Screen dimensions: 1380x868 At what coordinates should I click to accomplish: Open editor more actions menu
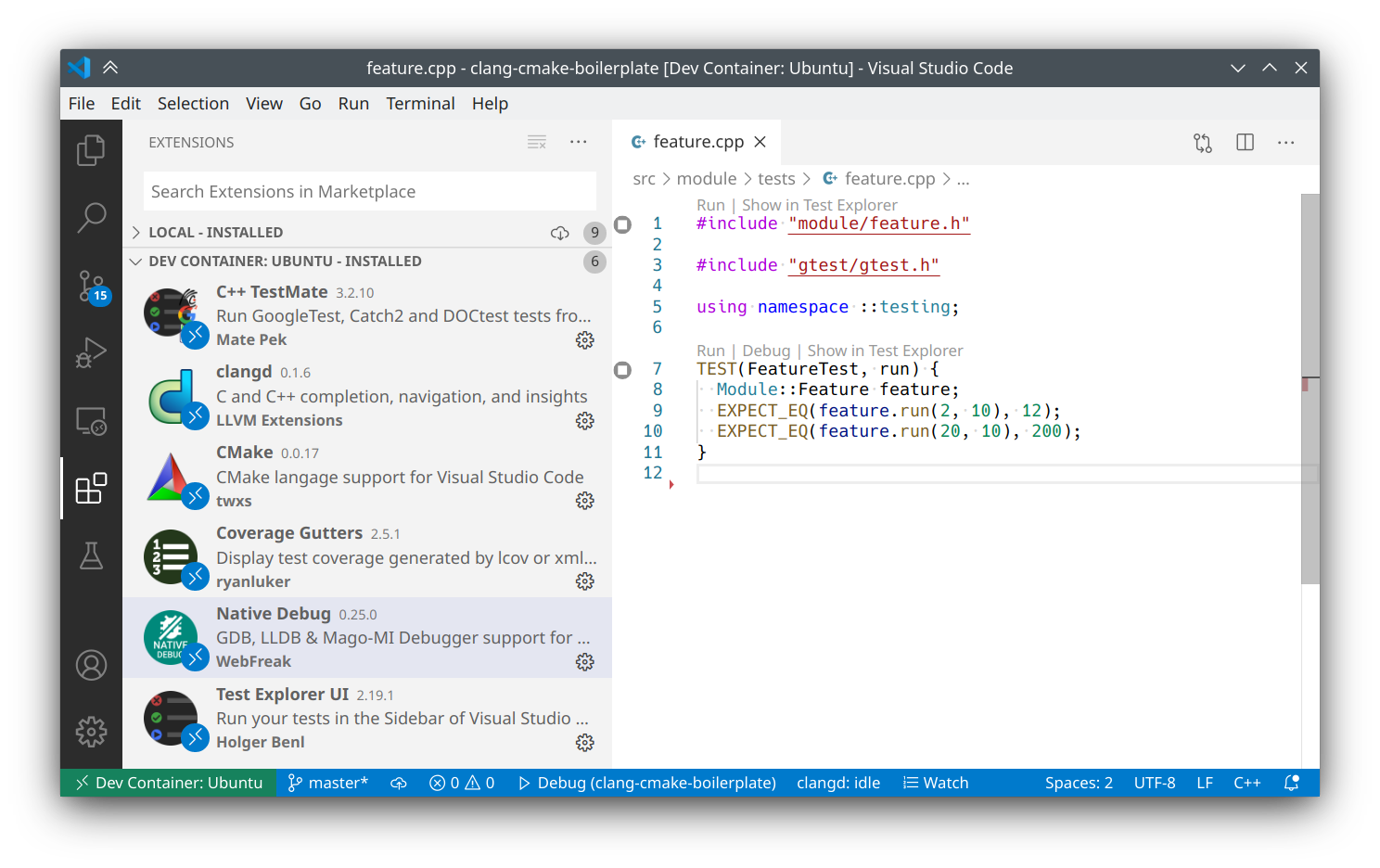point(1285,142)
